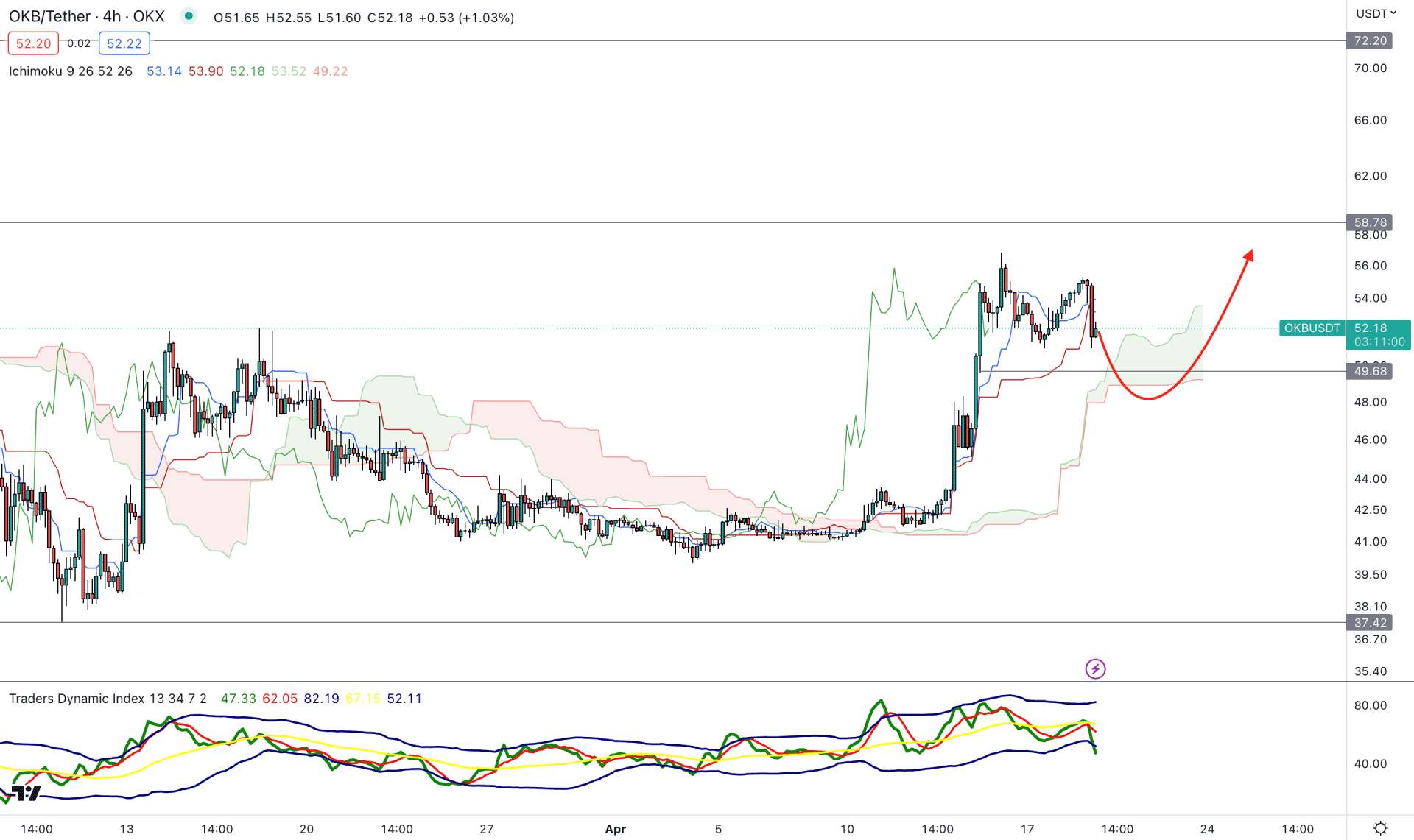Screen dimensions: 1414x840
Task: Click the green market status dot
Action: coord(189,16)
